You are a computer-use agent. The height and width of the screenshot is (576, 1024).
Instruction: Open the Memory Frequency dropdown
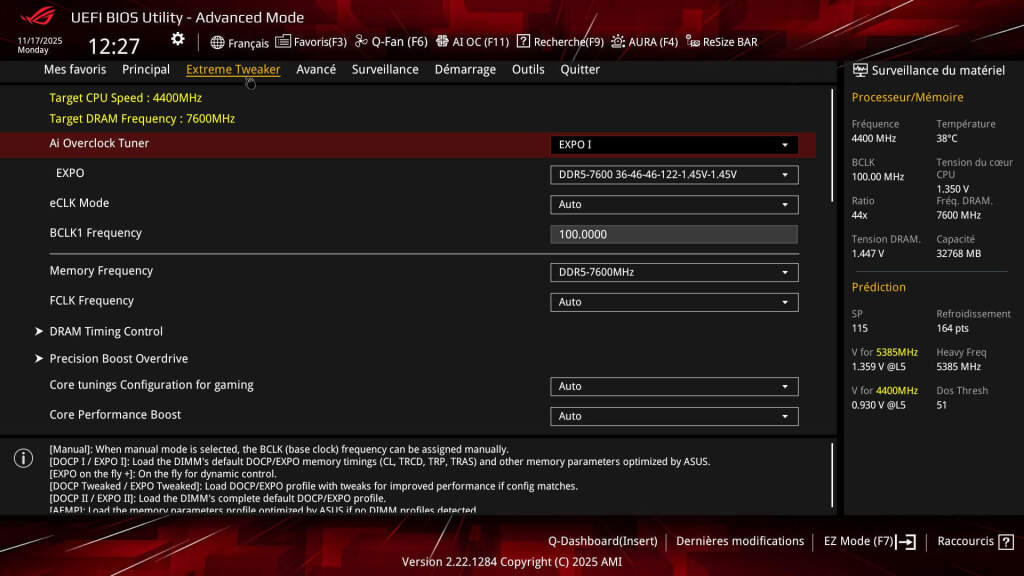pos(672,271)
